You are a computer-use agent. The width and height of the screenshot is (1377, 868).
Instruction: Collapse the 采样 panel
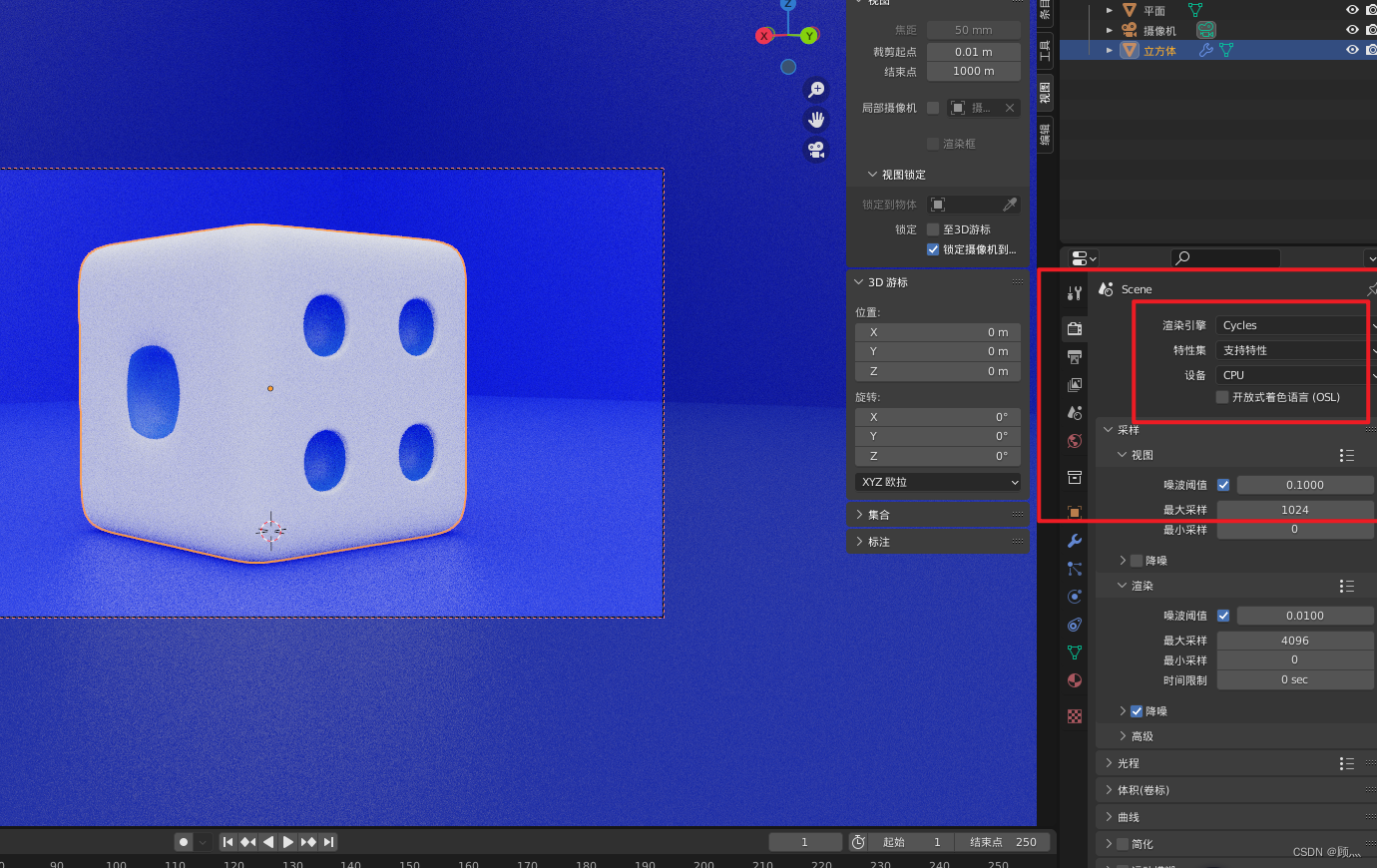pyautogui.click(x=1109, y=430)
